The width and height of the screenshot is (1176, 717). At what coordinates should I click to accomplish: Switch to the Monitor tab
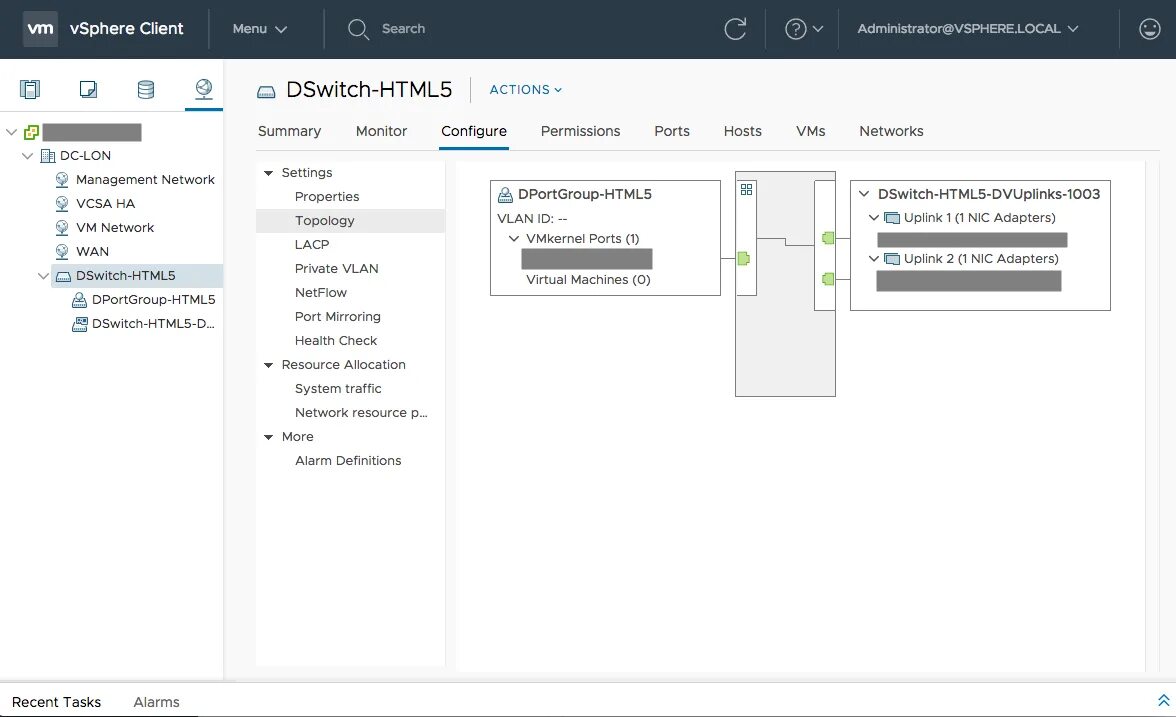tap(381, 131)
